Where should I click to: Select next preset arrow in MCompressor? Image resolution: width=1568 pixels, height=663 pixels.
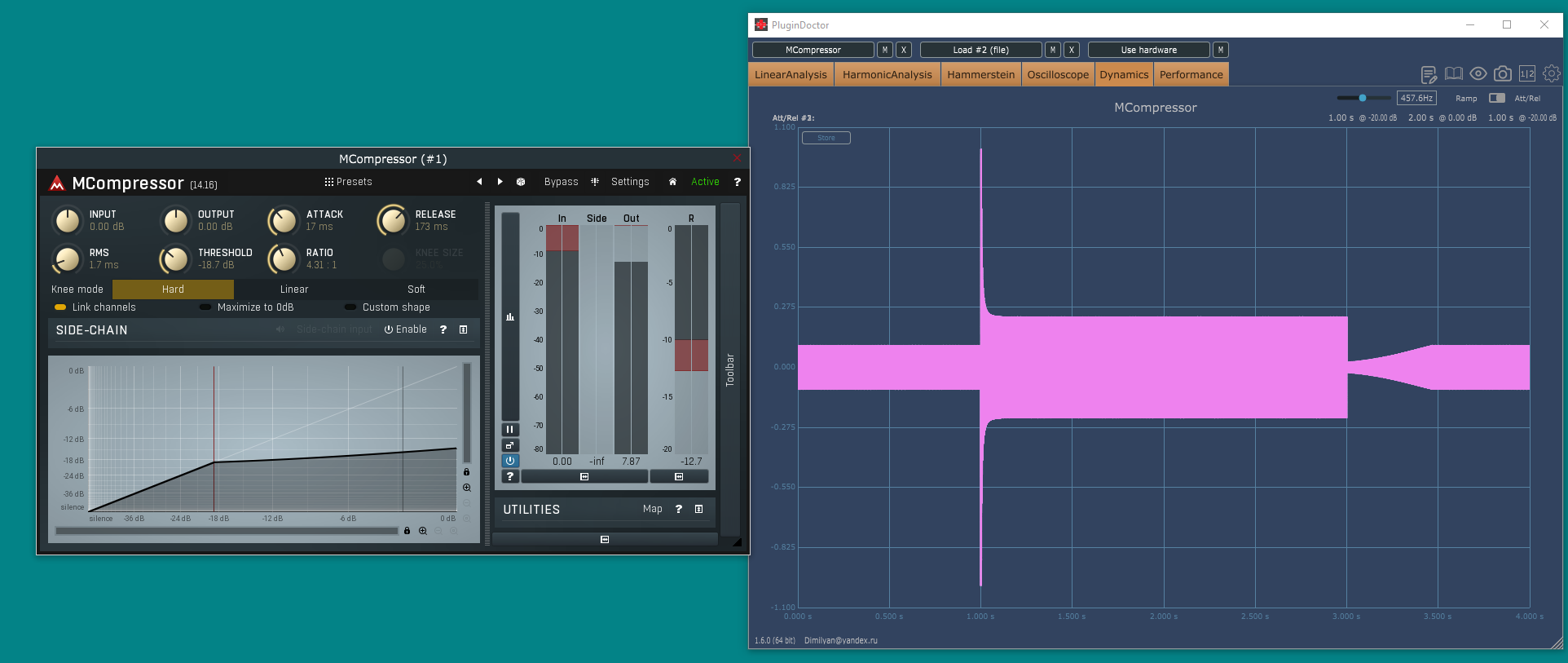click(500, 182)
